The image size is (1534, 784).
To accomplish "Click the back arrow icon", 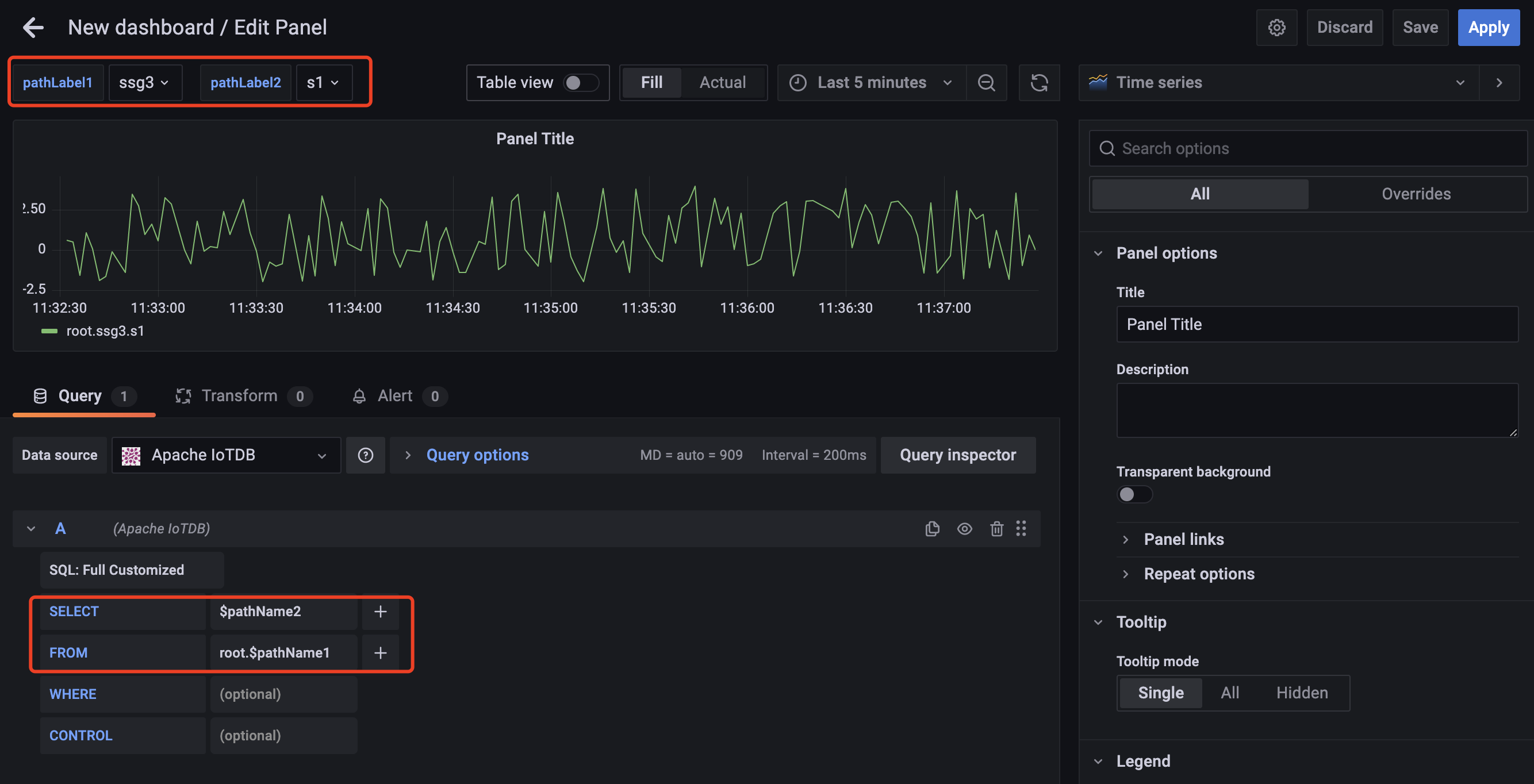I will [x=33, y=28].
